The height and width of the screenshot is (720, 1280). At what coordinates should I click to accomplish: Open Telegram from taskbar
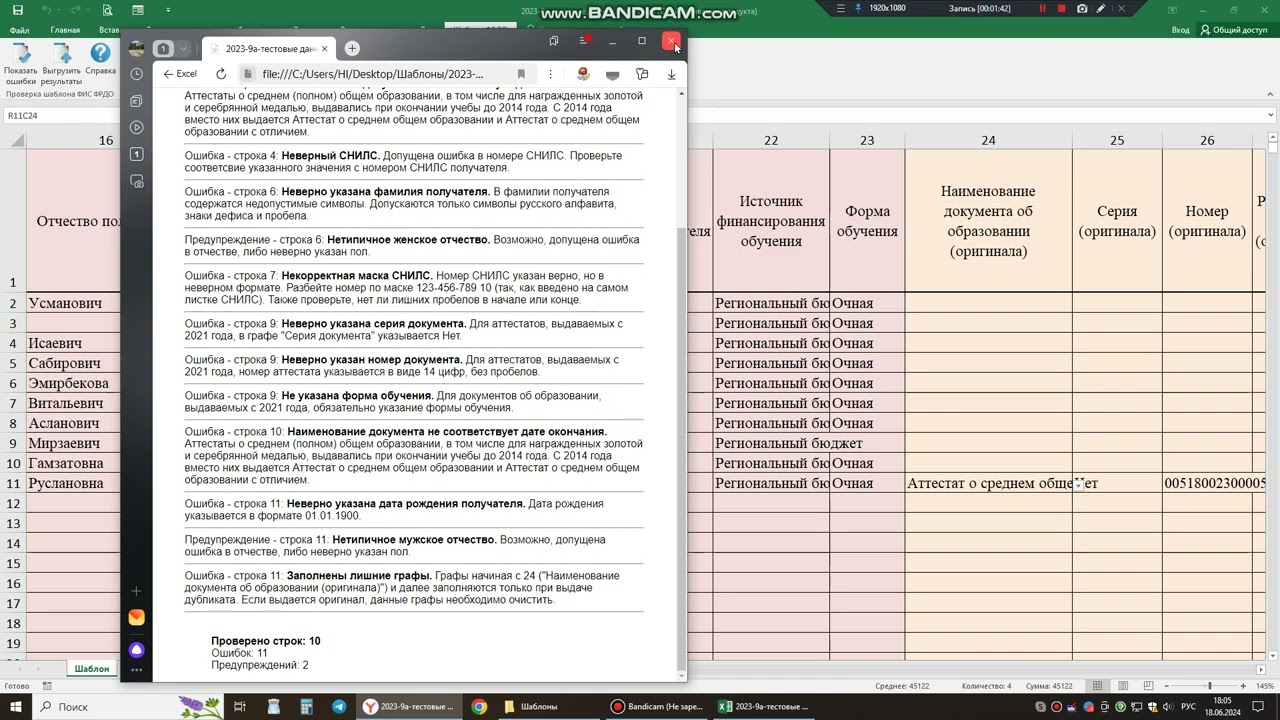click(x=339, y=707)
